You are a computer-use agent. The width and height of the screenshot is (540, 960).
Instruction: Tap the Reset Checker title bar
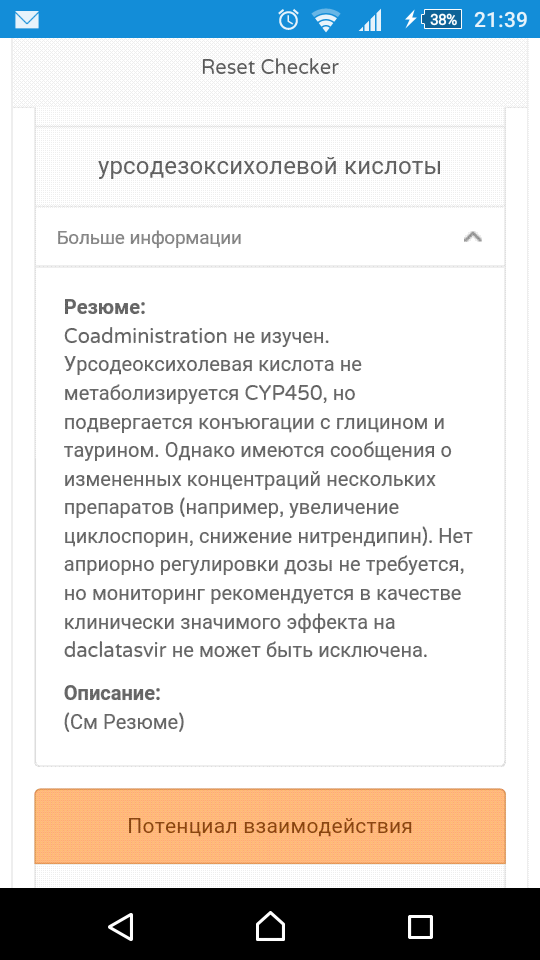tap(270, 67)
